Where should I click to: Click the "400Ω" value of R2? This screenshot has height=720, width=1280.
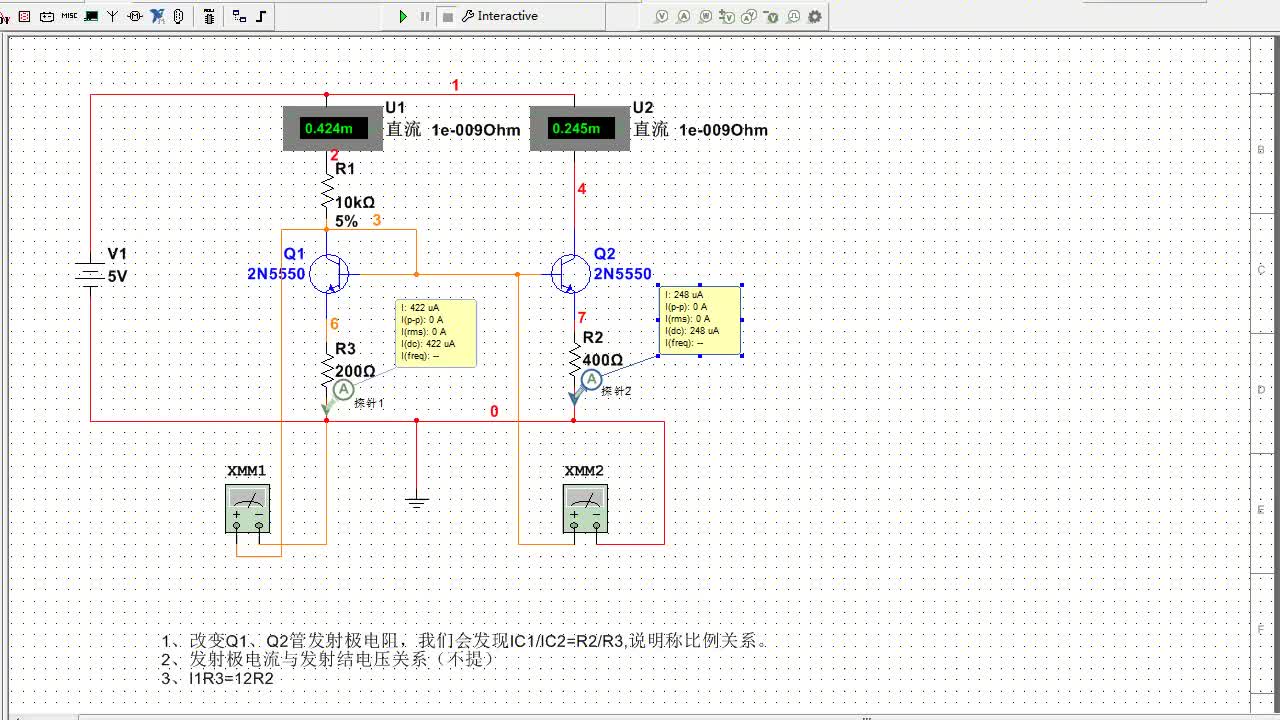[x=602, y=360]
